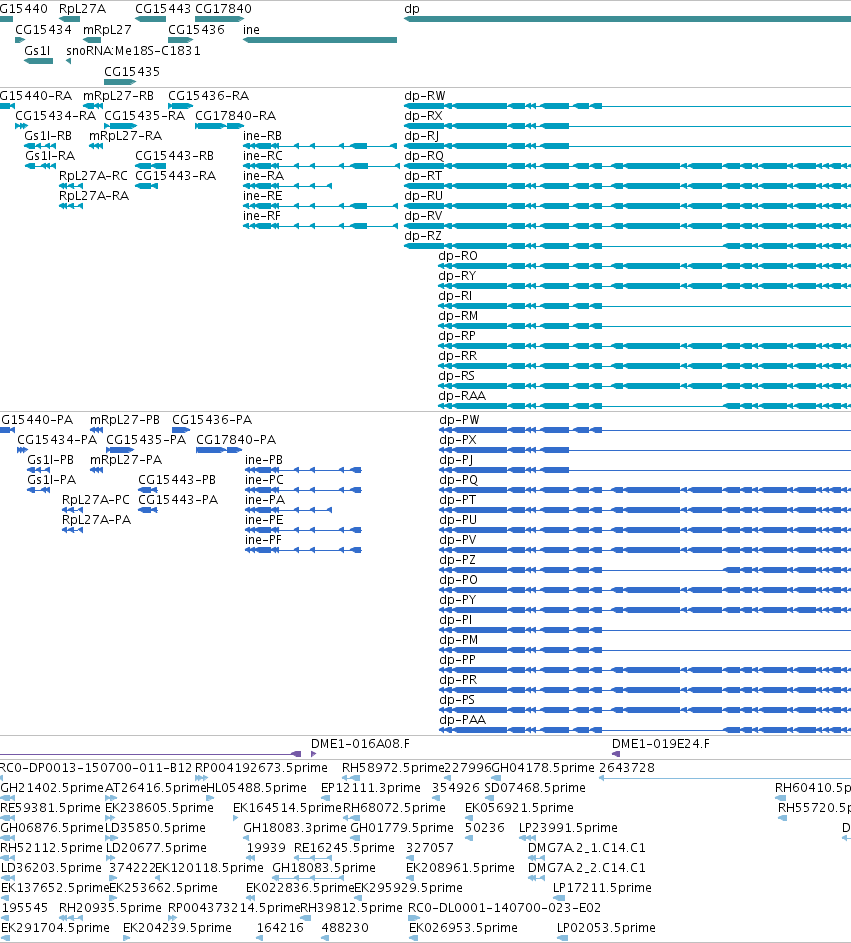The image size is (851, 943).
Task: Select transcript CG15443-RB label
Action: [174, 156]
